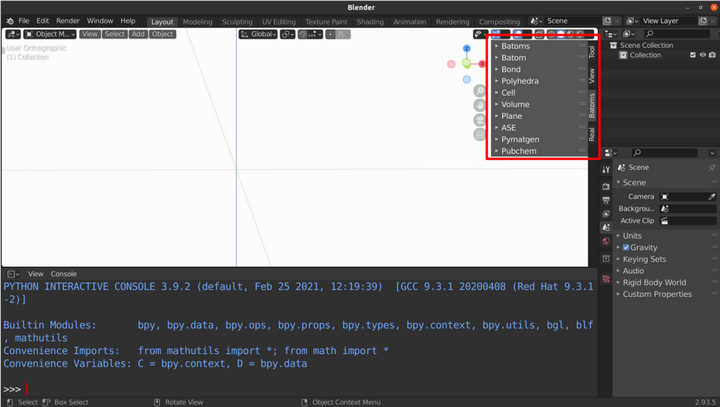
Task: Open the Render menu
Action: point(68,21)
